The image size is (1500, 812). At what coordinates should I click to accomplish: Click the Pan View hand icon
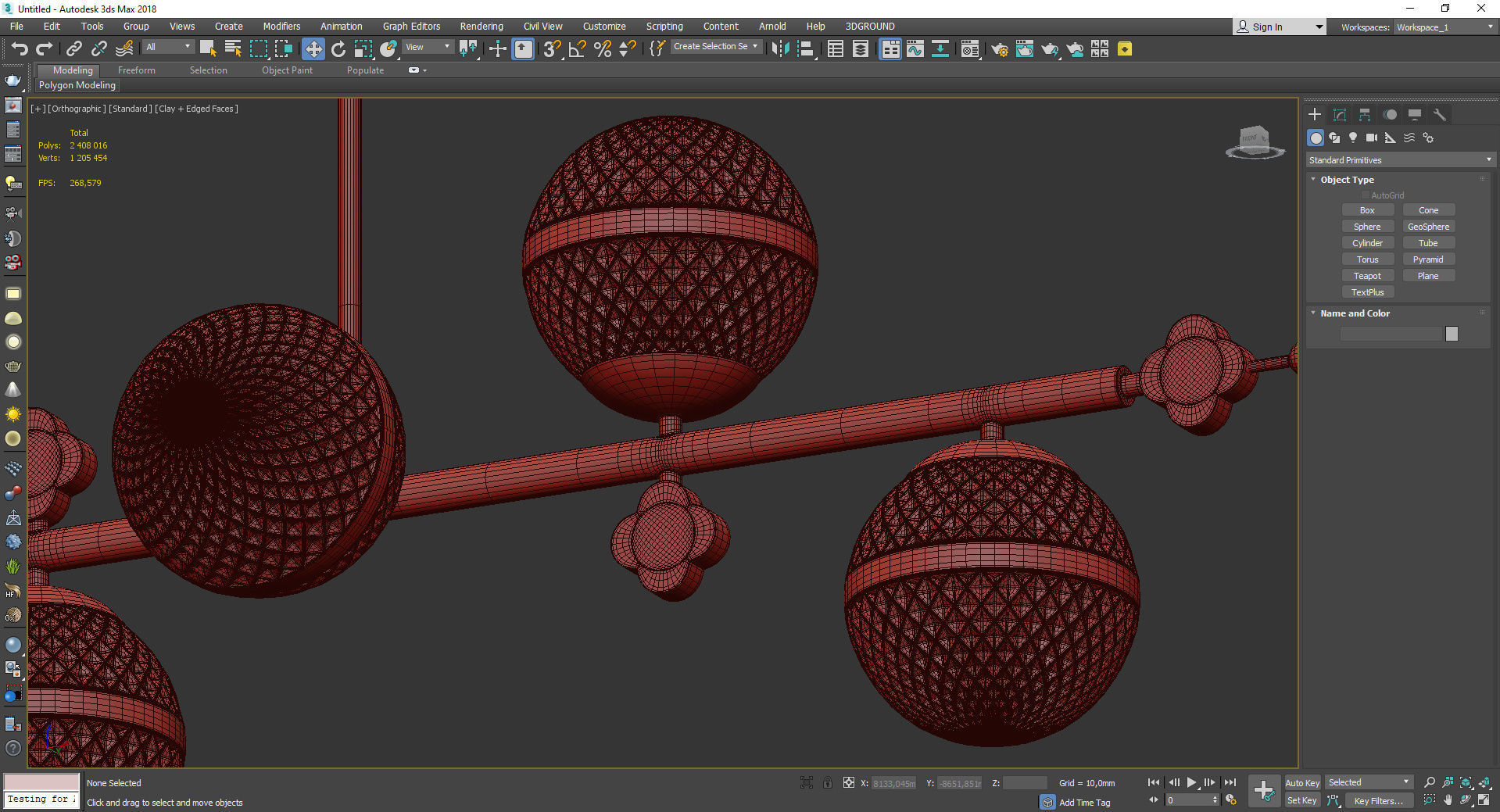pos(1448,800)
